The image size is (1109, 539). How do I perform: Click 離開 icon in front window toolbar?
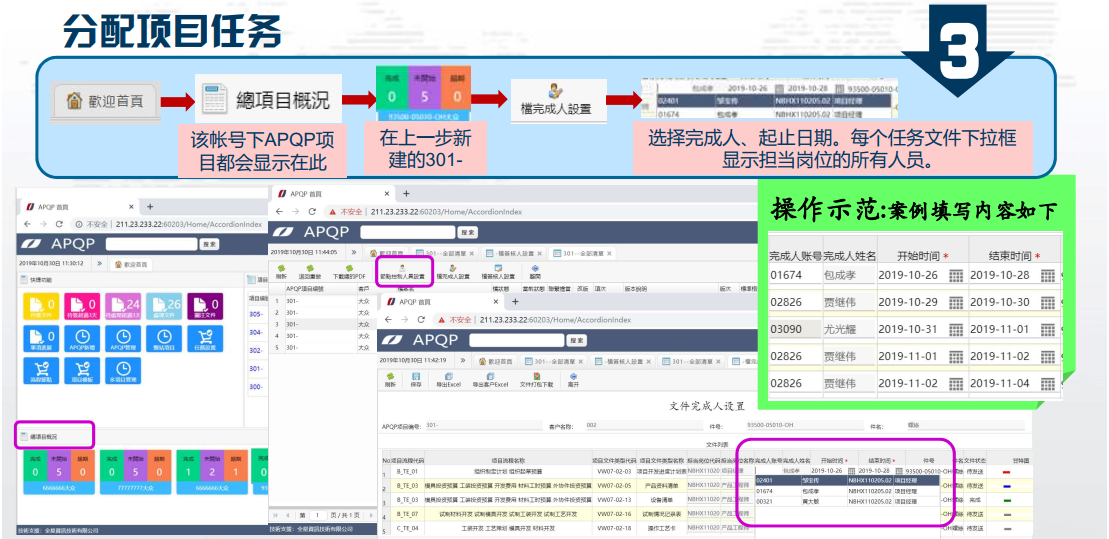(x=573, y=380)
